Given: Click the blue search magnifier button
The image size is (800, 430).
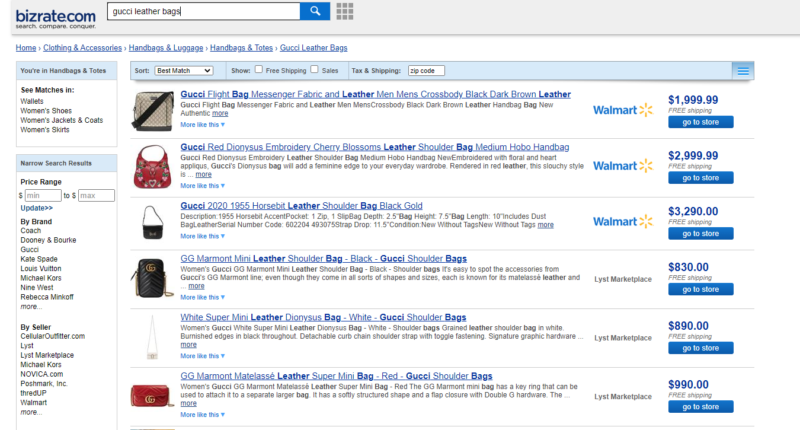Looking at the screenshot, I should [x=315, y=11].
